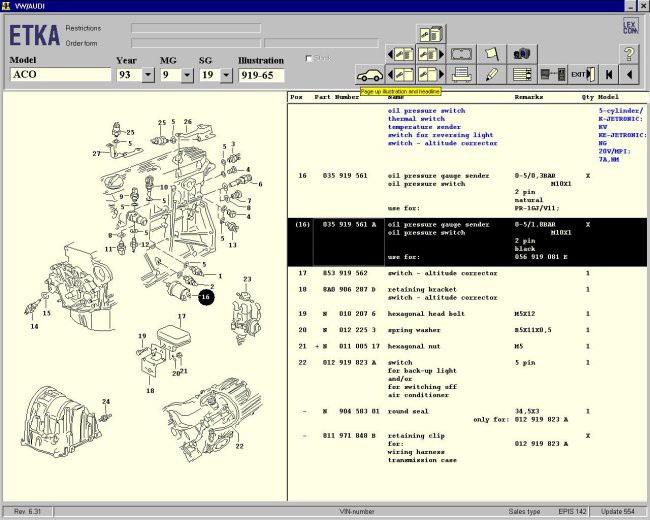Click the Model input field

[x=60, y=75]
